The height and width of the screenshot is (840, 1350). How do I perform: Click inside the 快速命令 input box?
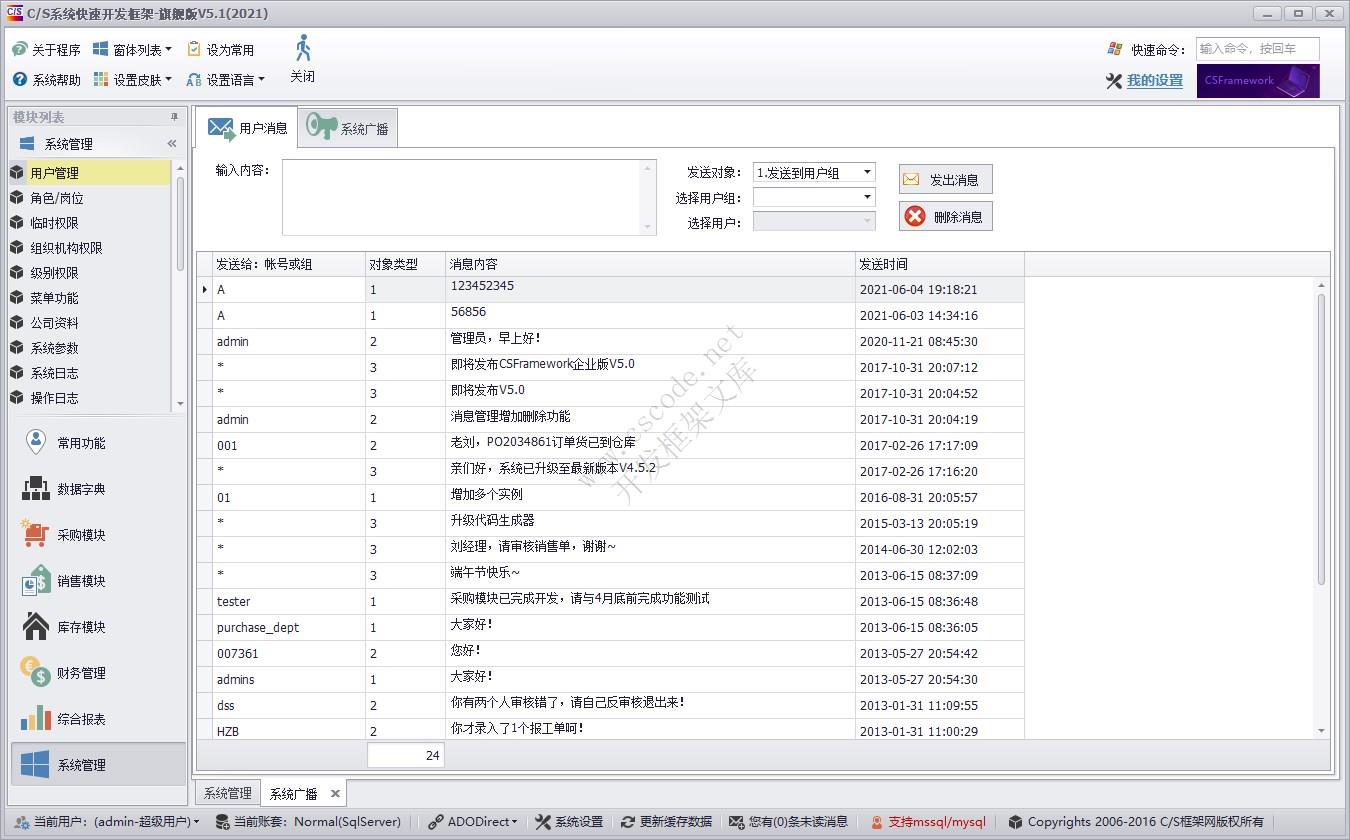tap(1258, 48)
